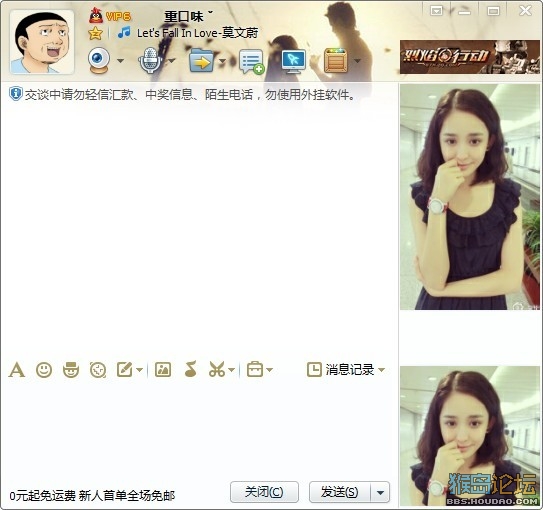Expand applications box dropdown arrow
Image resolution: width=543 pixels, height=510 pixels.
point(357,61)
